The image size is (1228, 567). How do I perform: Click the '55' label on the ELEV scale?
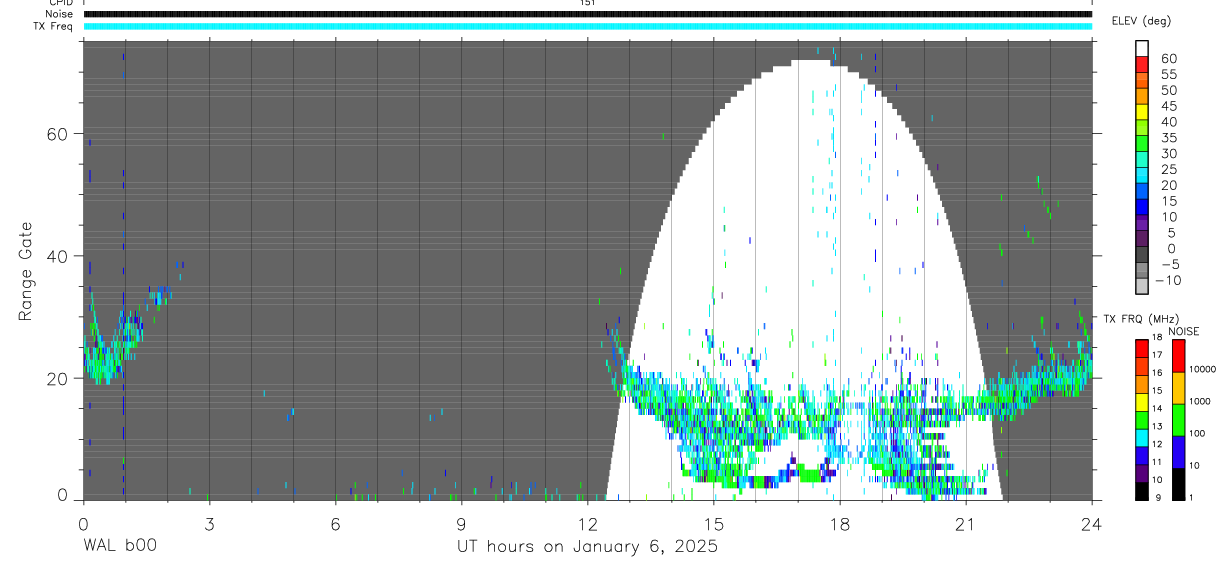click(1169, 74)
